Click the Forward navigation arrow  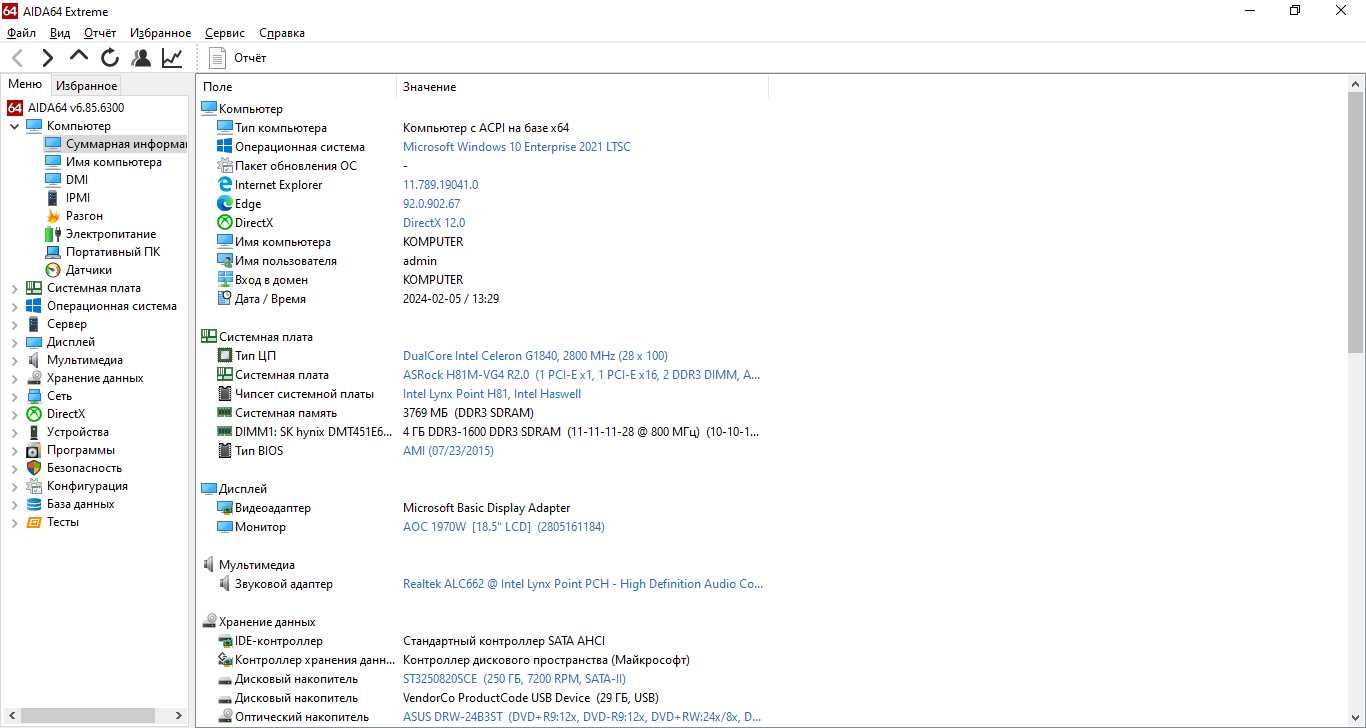[x=47, y=58]
